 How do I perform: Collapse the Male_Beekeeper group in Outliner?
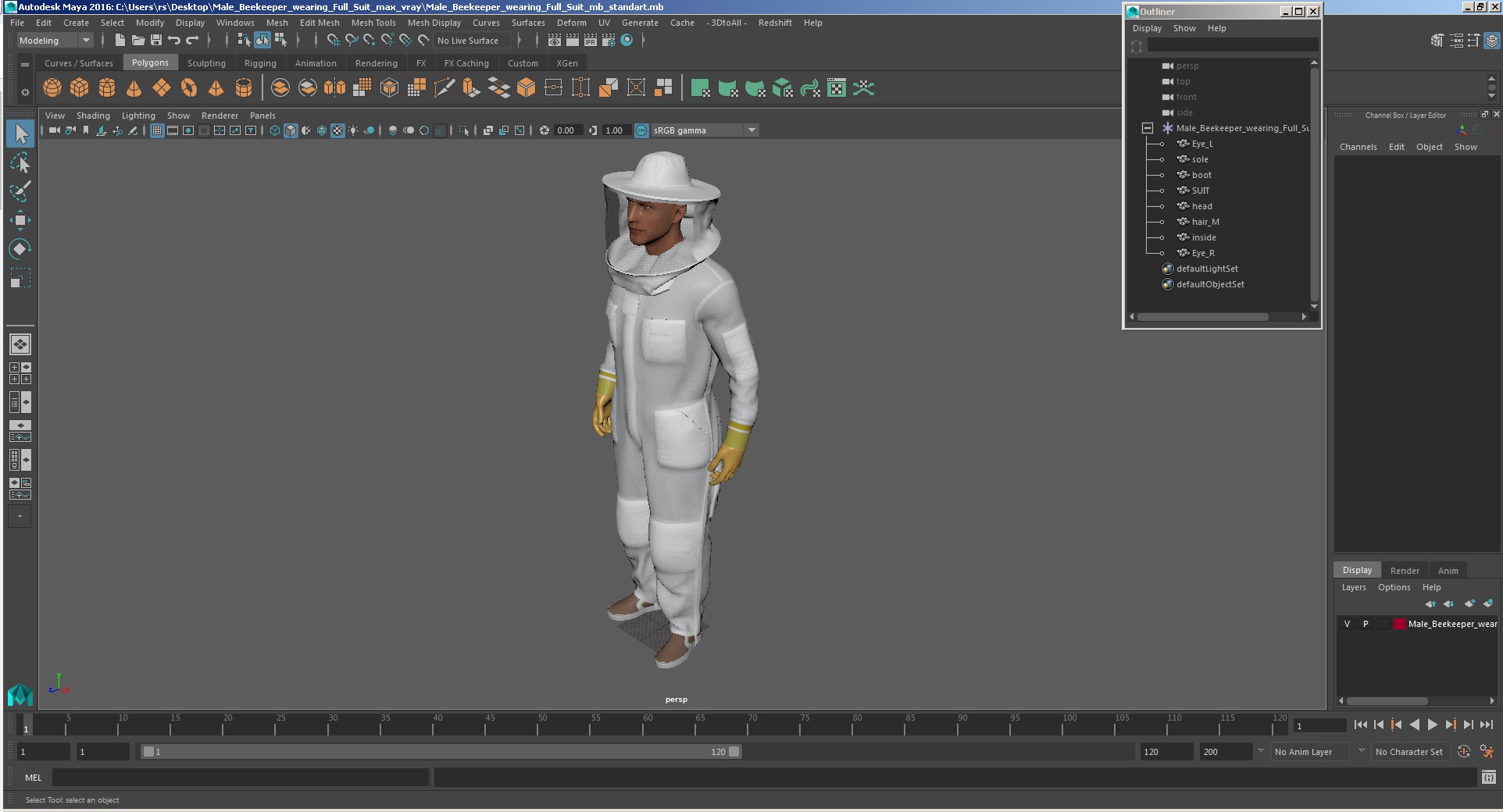point(1148,128)
